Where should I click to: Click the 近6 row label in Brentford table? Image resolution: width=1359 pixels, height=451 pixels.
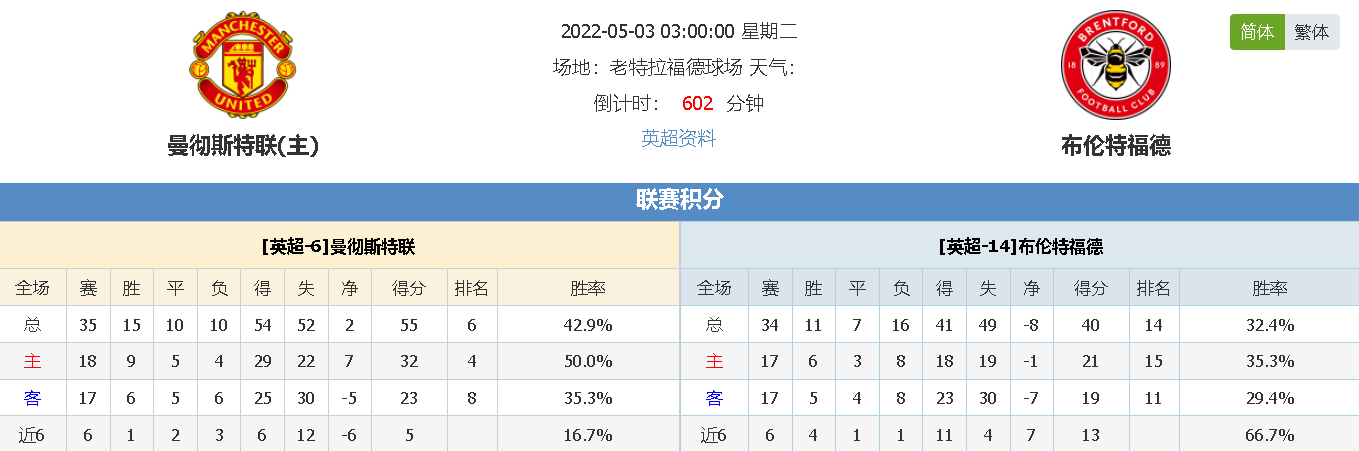point(714,435)
